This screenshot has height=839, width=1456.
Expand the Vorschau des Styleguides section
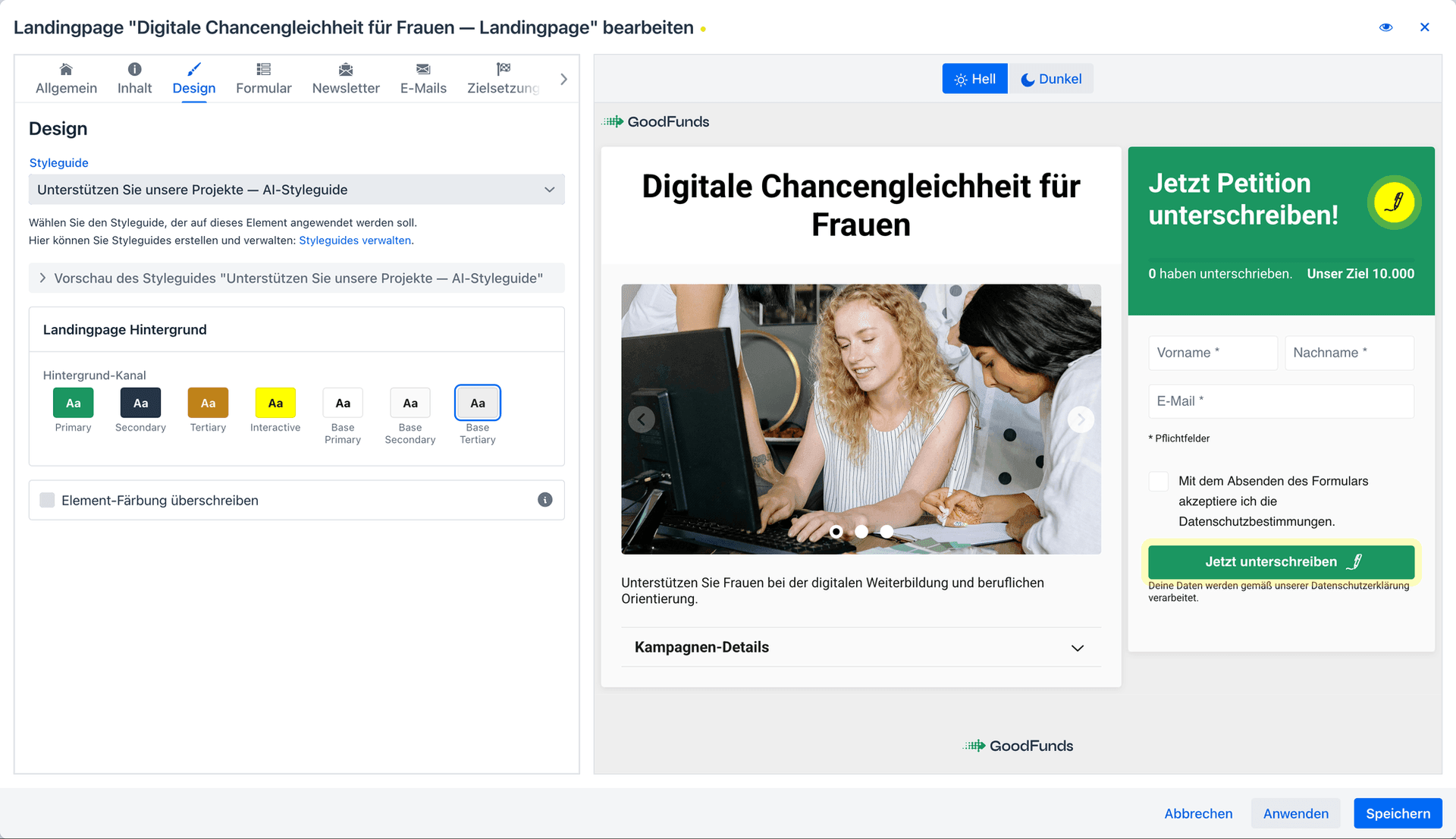(297, 278)
